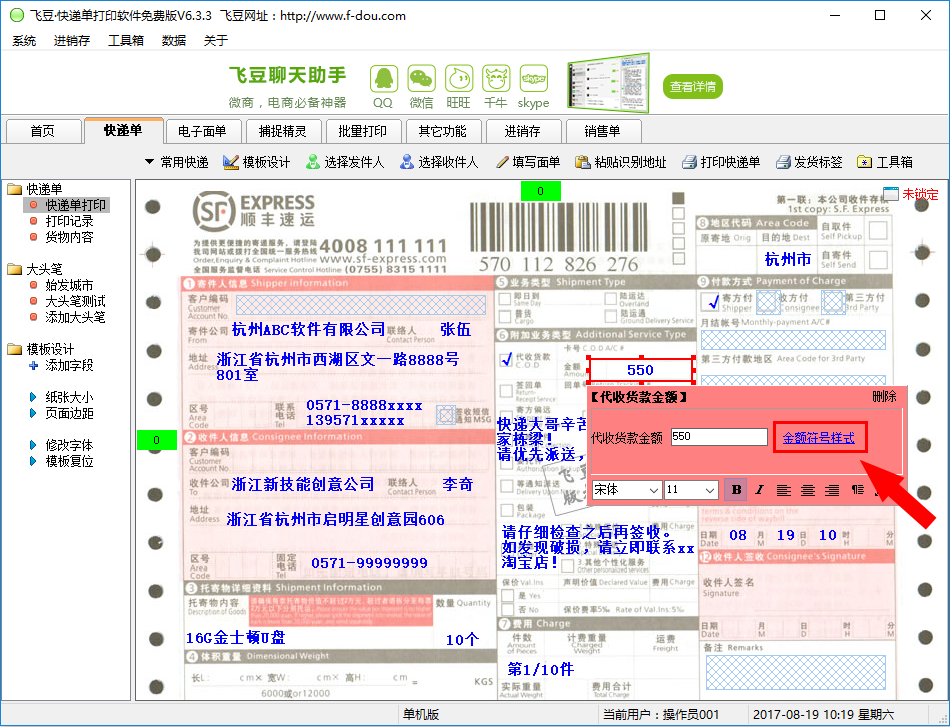Screen dimensions: 950x727
Task: Open the QQ chat assistant icon
Action: 384,79
